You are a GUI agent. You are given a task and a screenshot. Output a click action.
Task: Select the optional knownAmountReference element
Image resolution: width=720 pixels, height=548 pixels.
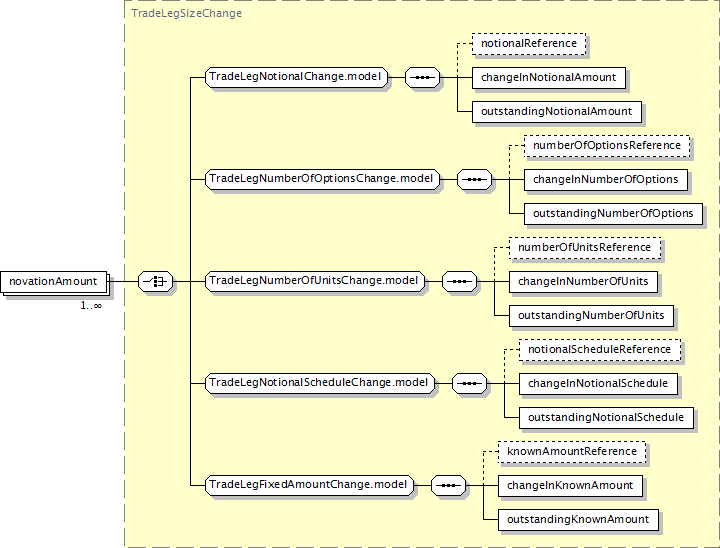pos(572,452)
